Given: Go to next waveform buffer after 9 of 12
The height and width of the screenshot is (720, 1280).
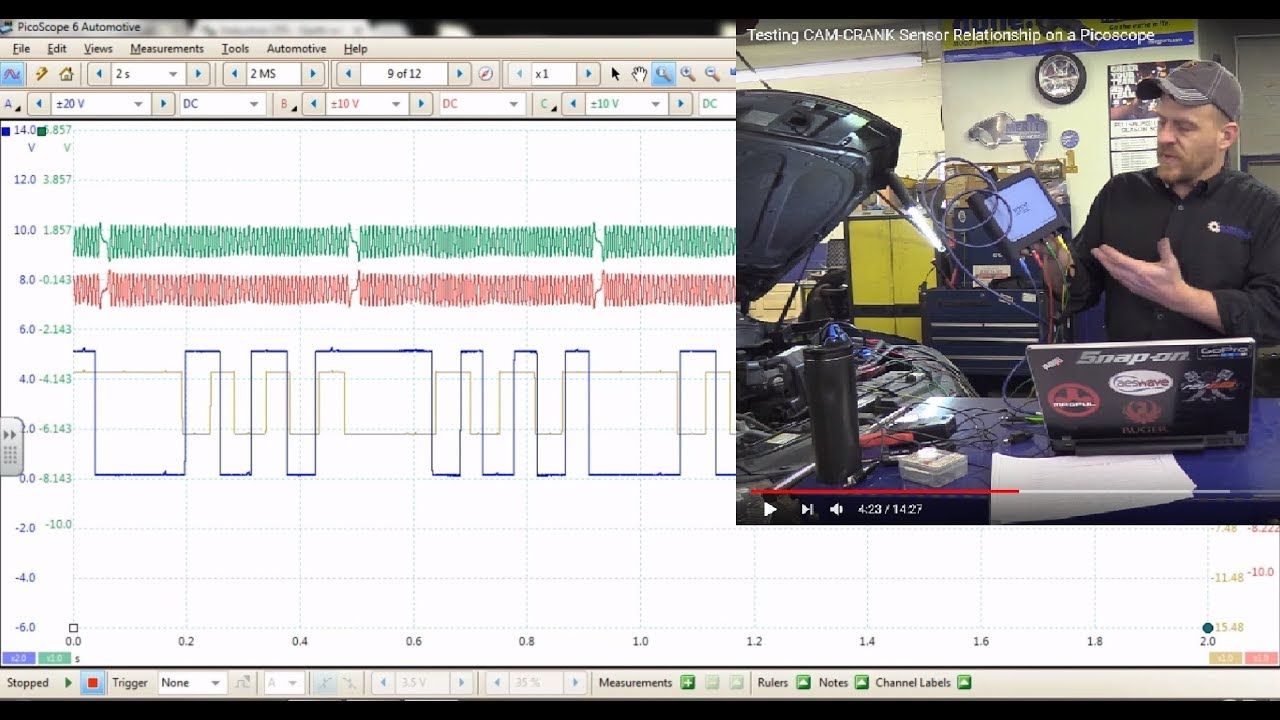Looking at the screenshot, I should [x=460, y=74].
